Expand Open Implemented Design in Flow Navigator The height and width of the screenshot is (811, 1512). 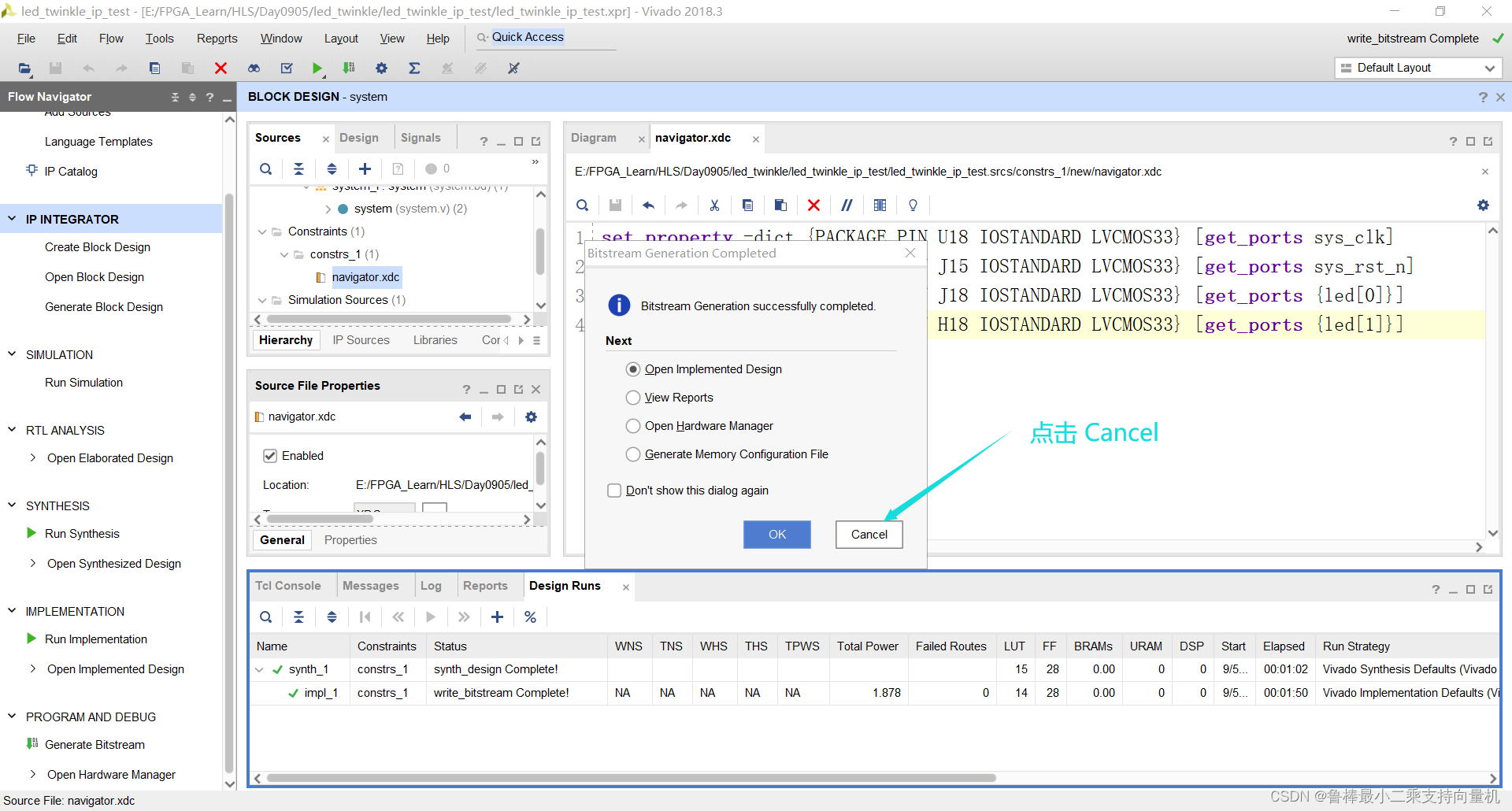pyautogui.click(x=32, y=668)
